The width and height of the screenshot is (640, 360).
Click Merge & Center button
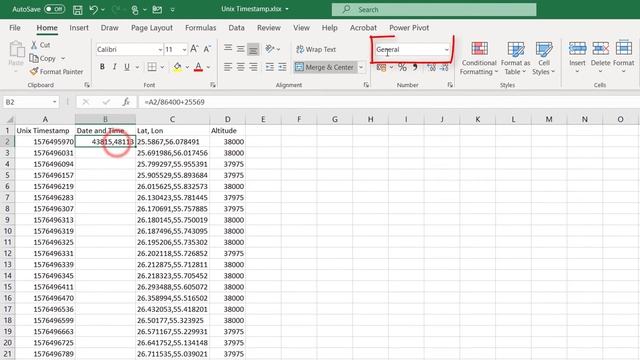pos(324,67)
